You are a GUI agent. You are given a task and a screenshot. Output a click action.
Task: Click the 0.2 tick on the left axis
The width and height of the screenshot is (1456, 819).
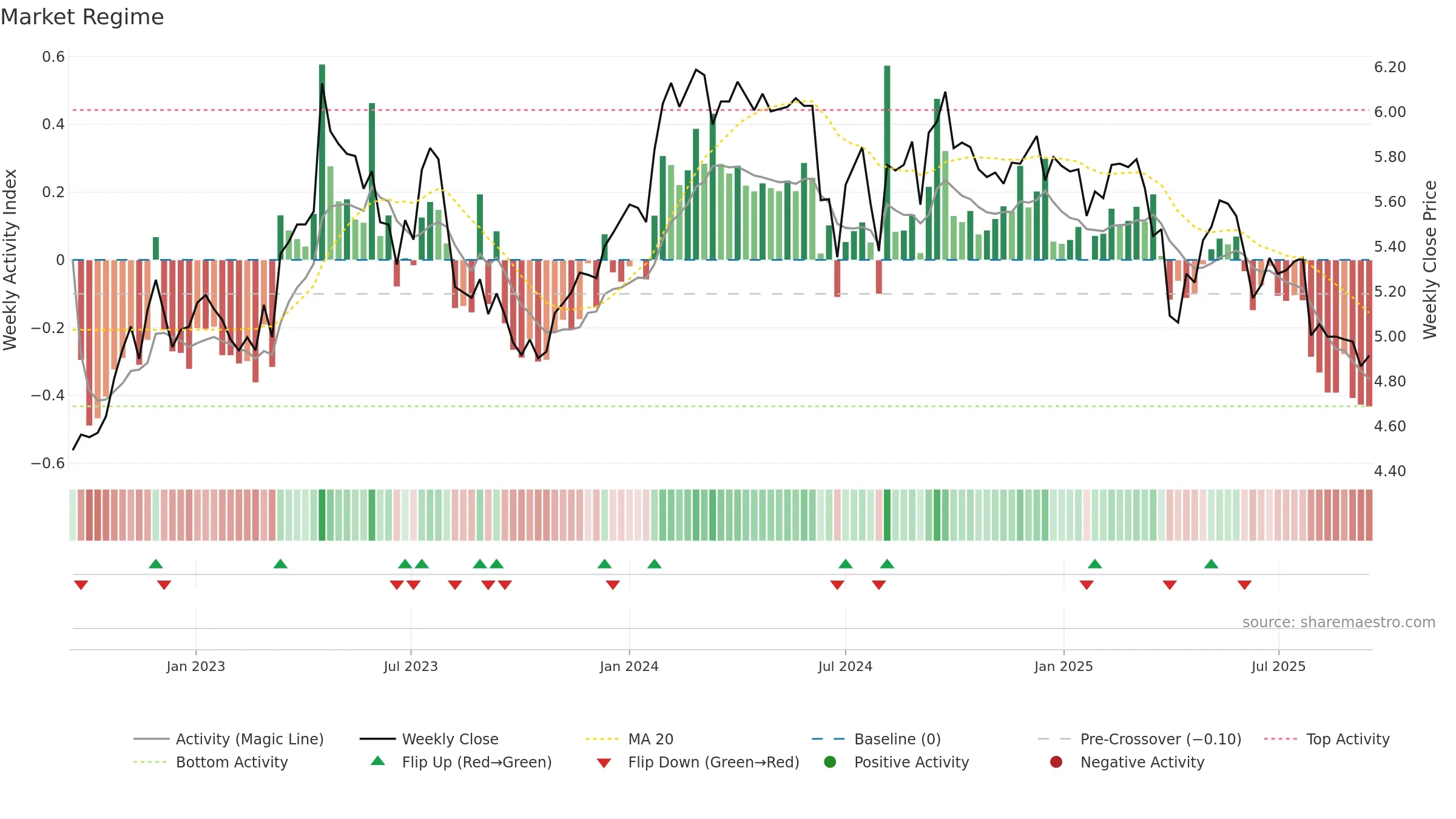pos(53,192)
